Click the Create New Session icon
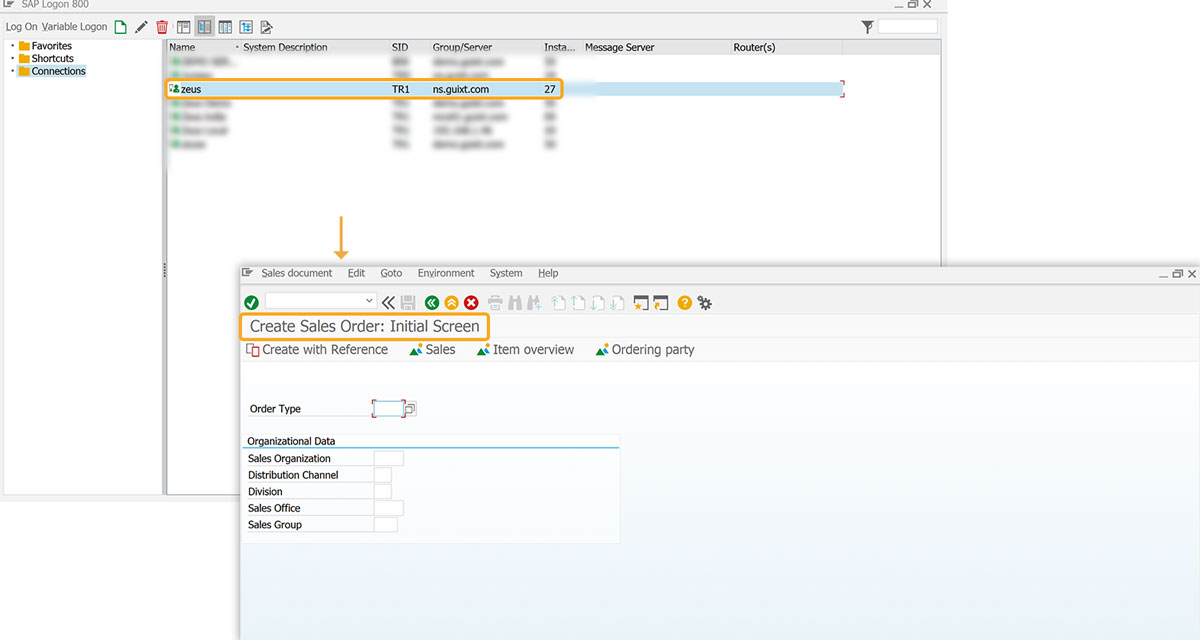 [642, 302]
